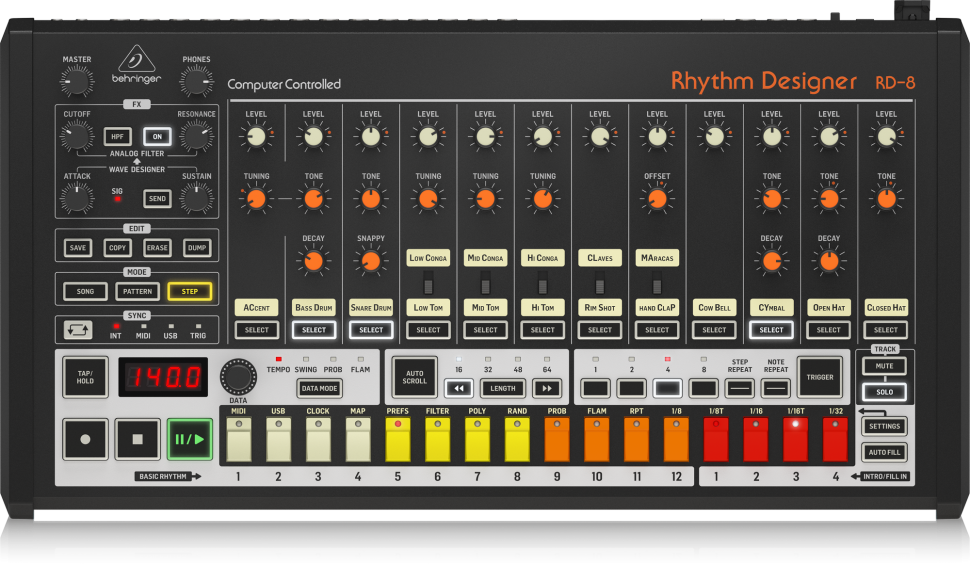Image resolution: width=970 pixels, height=564 pixels.
Task: Start playback with the green play/pause button
Action: point(190,438)
